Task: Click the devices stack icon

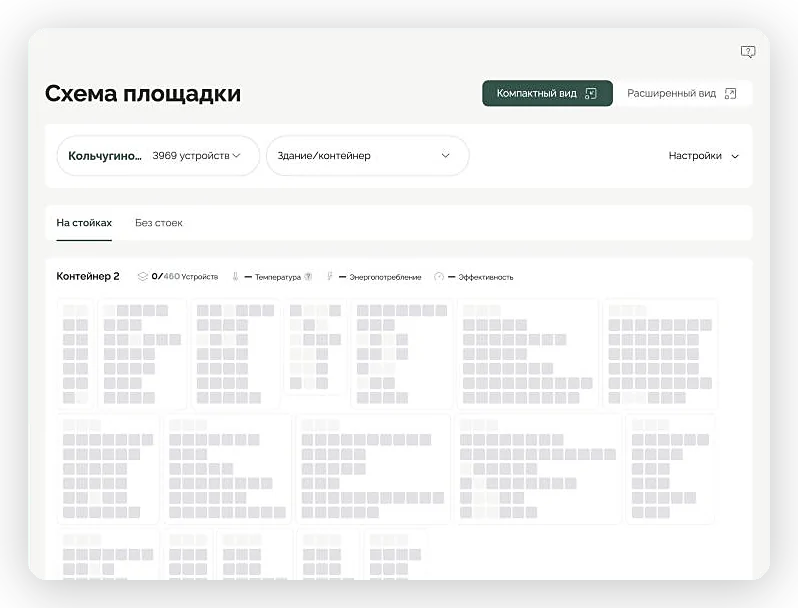Action: pos(142,276)
